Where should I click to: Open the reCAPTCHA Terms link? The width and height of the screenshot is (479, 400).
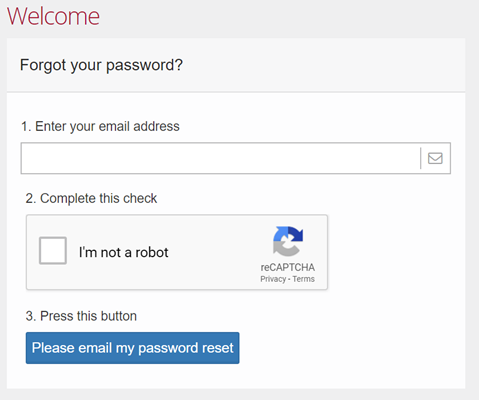(303, 279)
